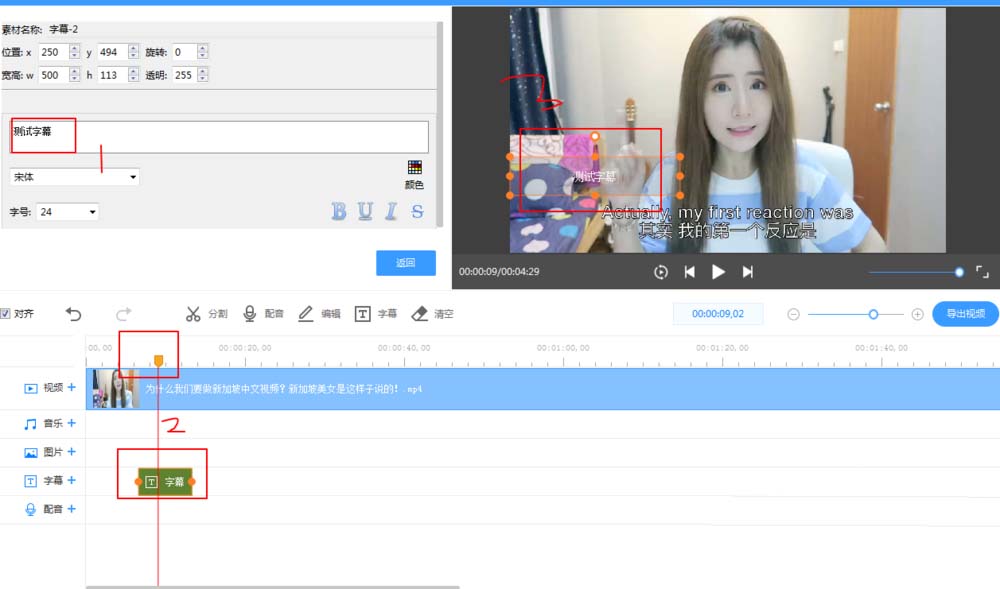Click the 返回 return button

(x=406, y=262)
